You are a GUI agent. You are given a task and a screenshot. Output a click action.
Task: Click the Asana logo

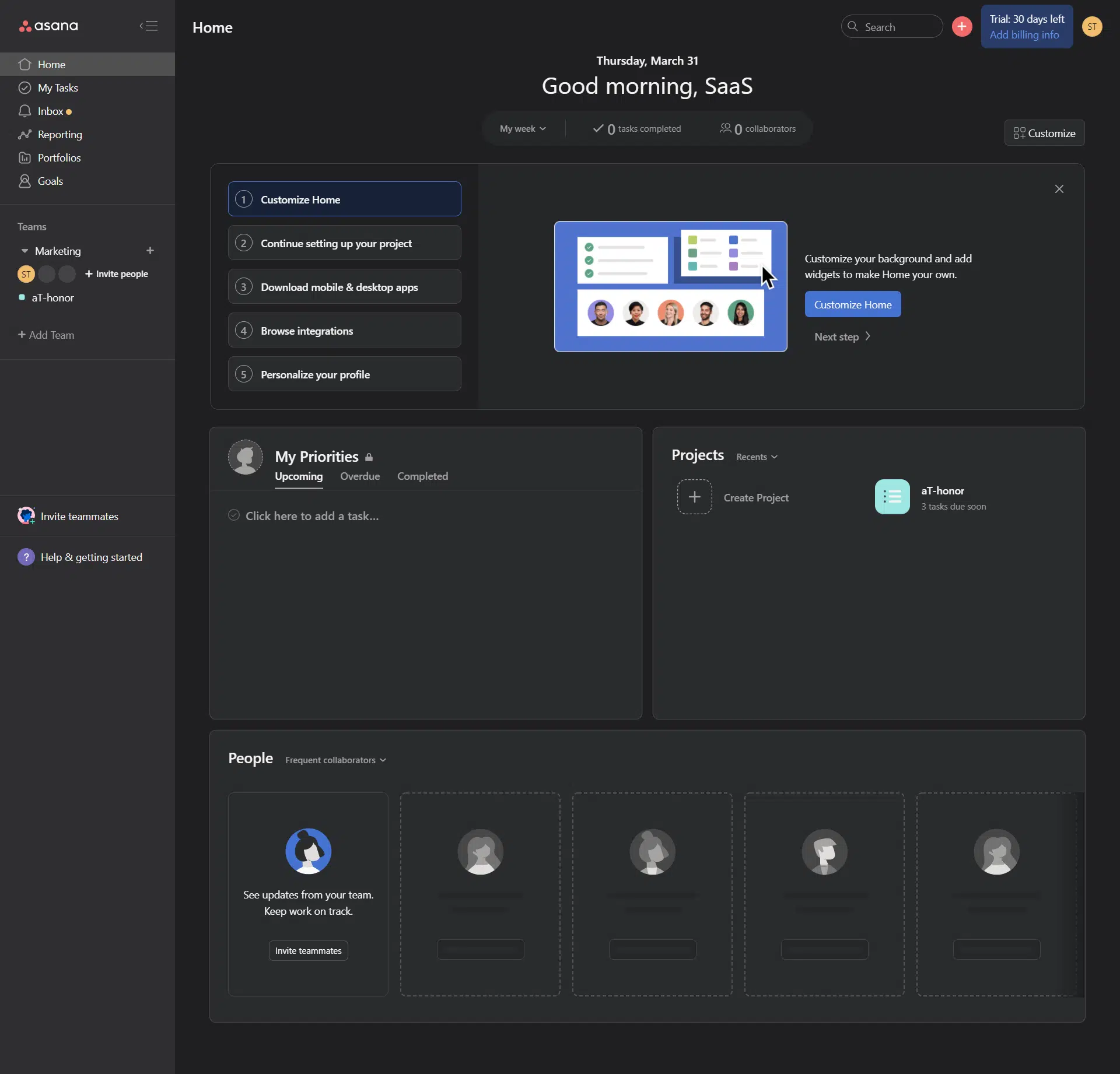[48, 26]
